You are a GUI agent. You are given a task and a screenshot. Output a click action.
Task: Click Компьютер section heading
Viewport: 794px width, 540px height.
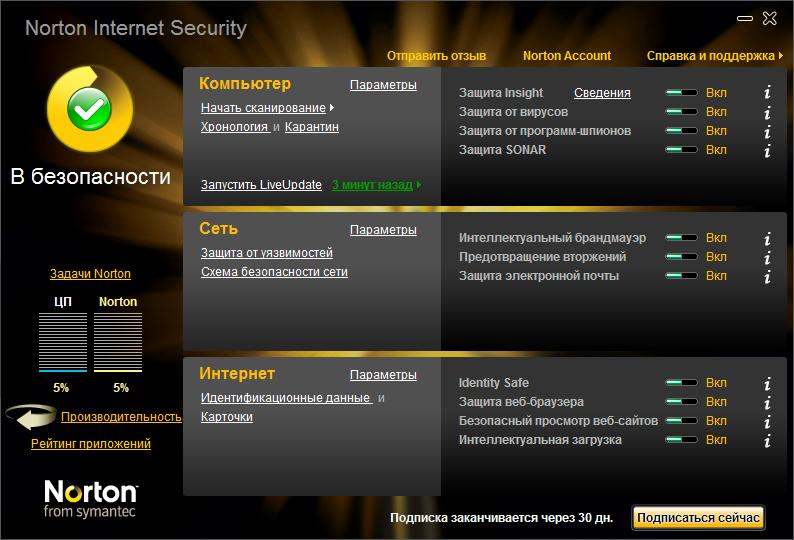pyautogui.click(x=245, y=84)
